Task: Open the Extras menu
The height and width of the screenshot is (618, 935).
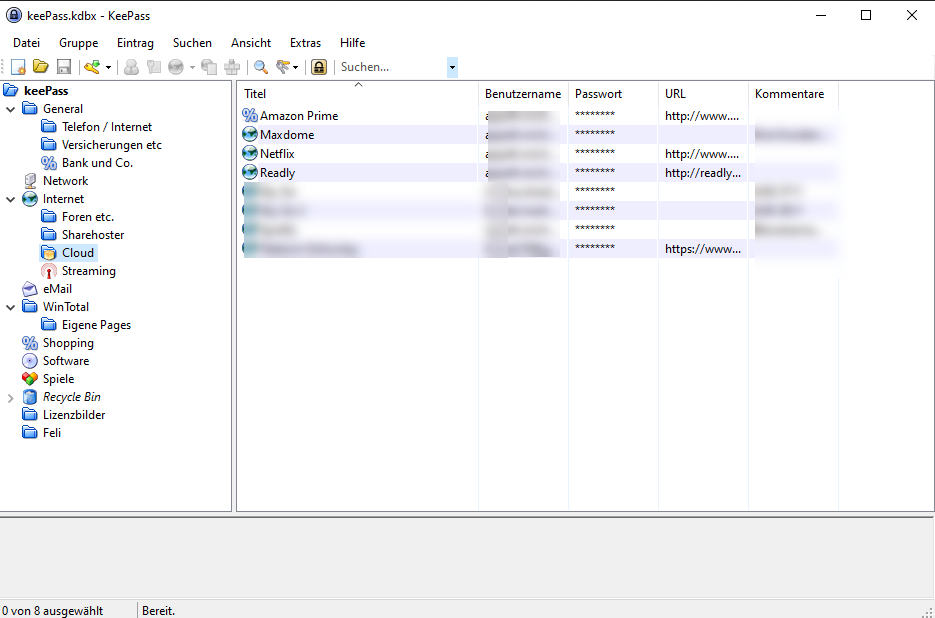Action: 305,43
